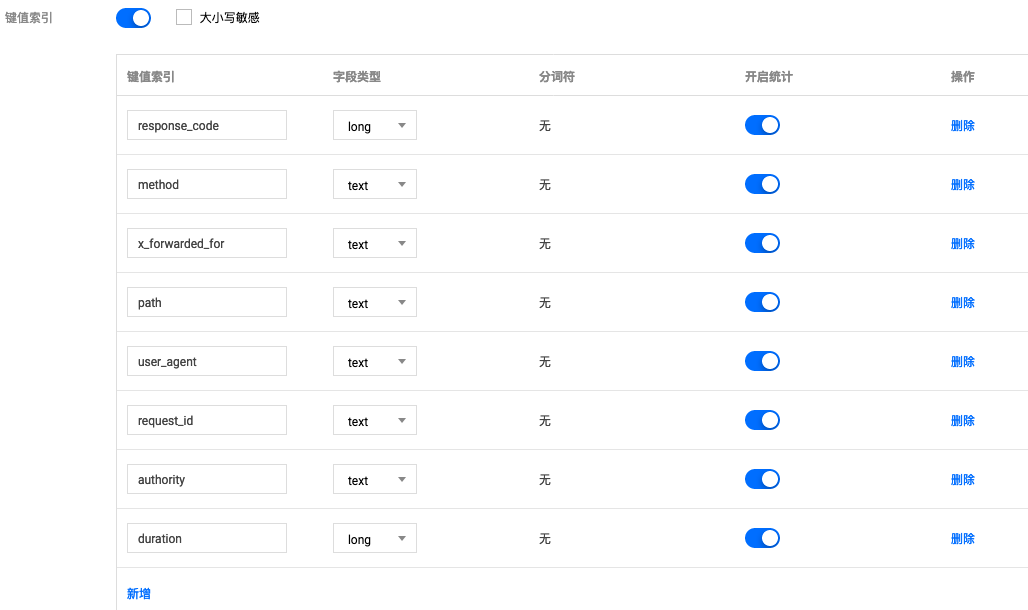Viewport: 1028px width, 610px height.
Task: Expand user_agent field type dropdown
Action: click(375, 361)
